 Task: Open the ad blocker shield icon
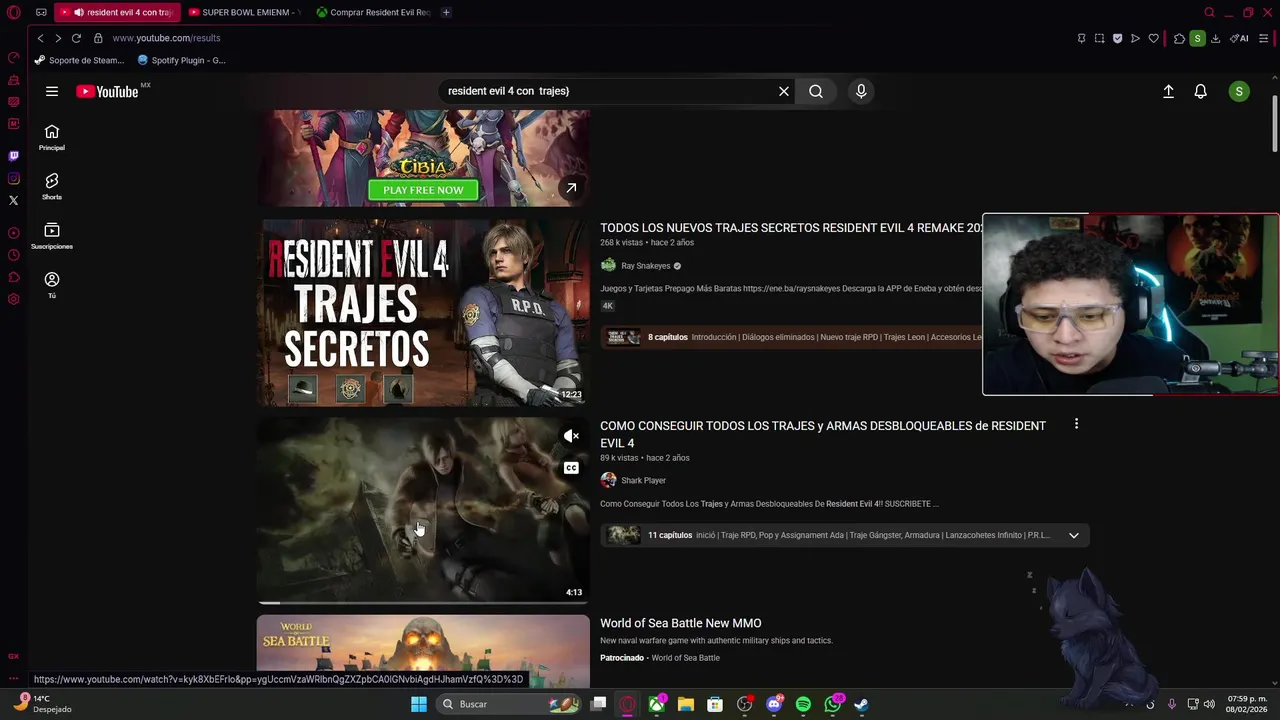[x=1117, y=38]
